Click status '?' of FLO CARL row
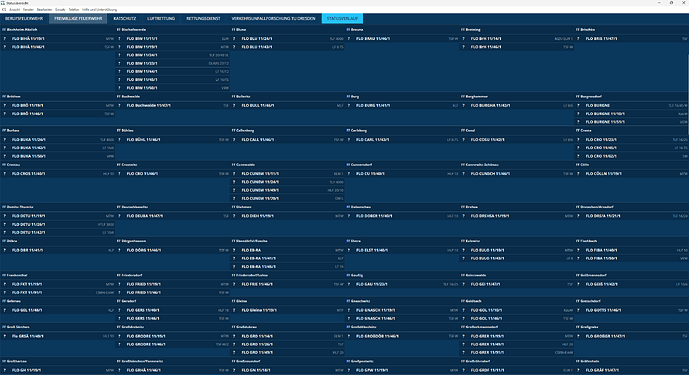 point(349,140)
